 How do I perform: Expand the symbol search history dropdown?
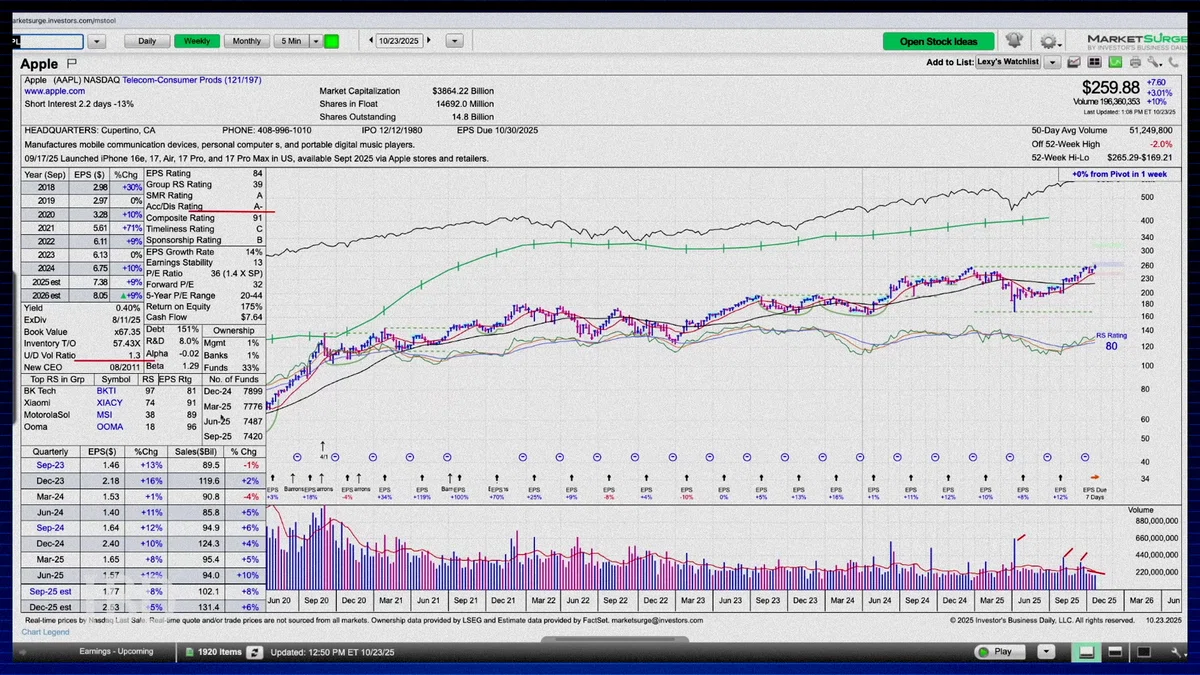96,42
